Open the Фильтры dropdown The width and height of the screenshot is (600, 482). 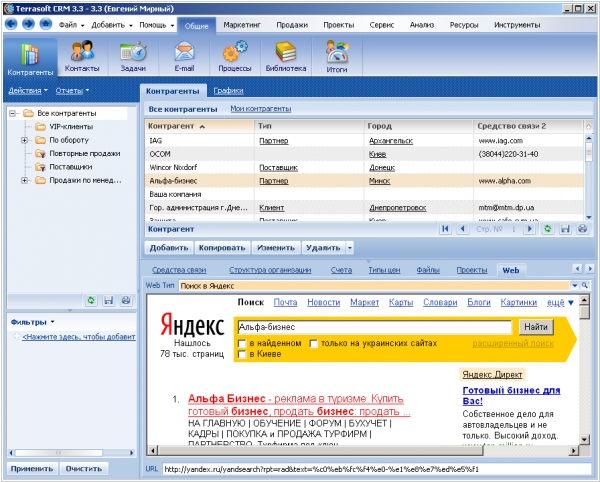[x=33, y=322]
